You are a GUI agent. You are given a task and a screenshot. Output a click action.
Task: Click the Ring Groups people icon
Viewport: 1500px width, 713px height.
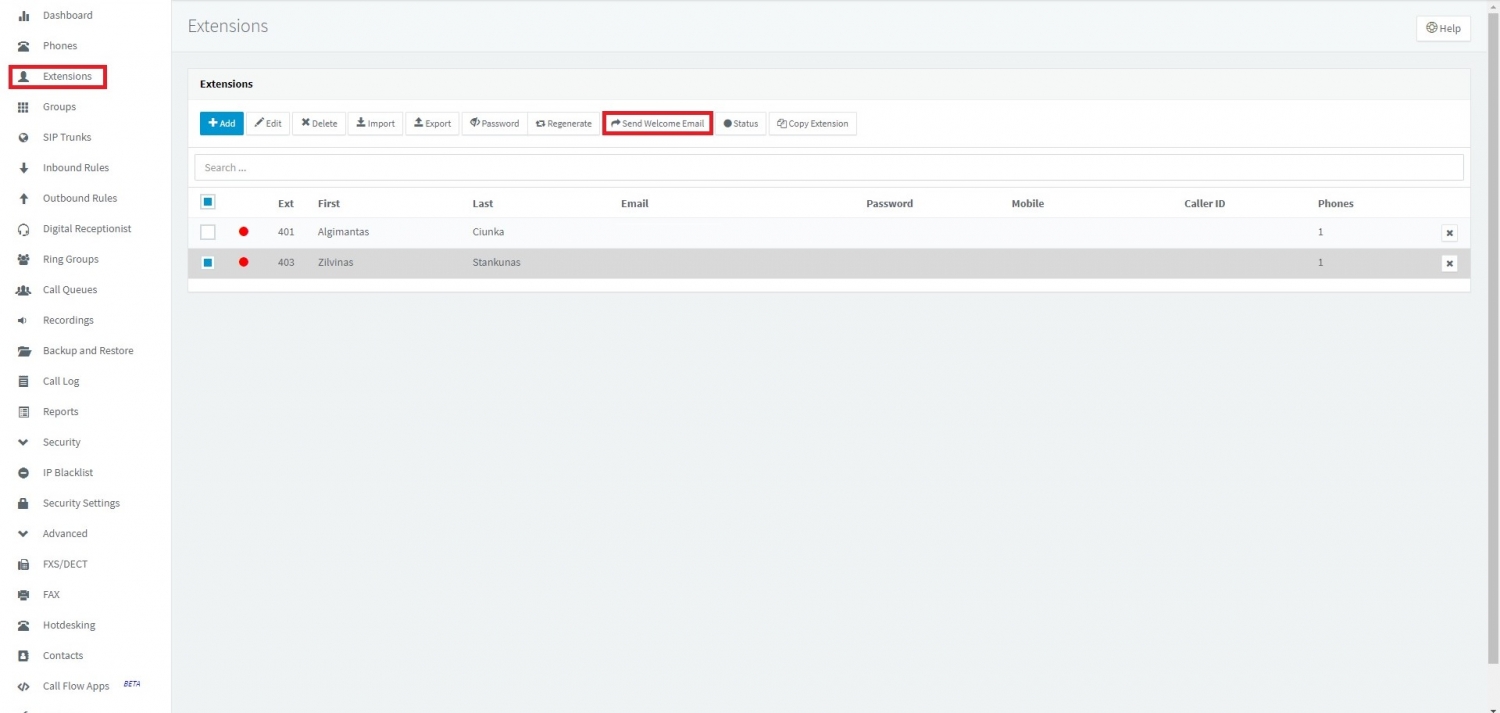[23, 260]
